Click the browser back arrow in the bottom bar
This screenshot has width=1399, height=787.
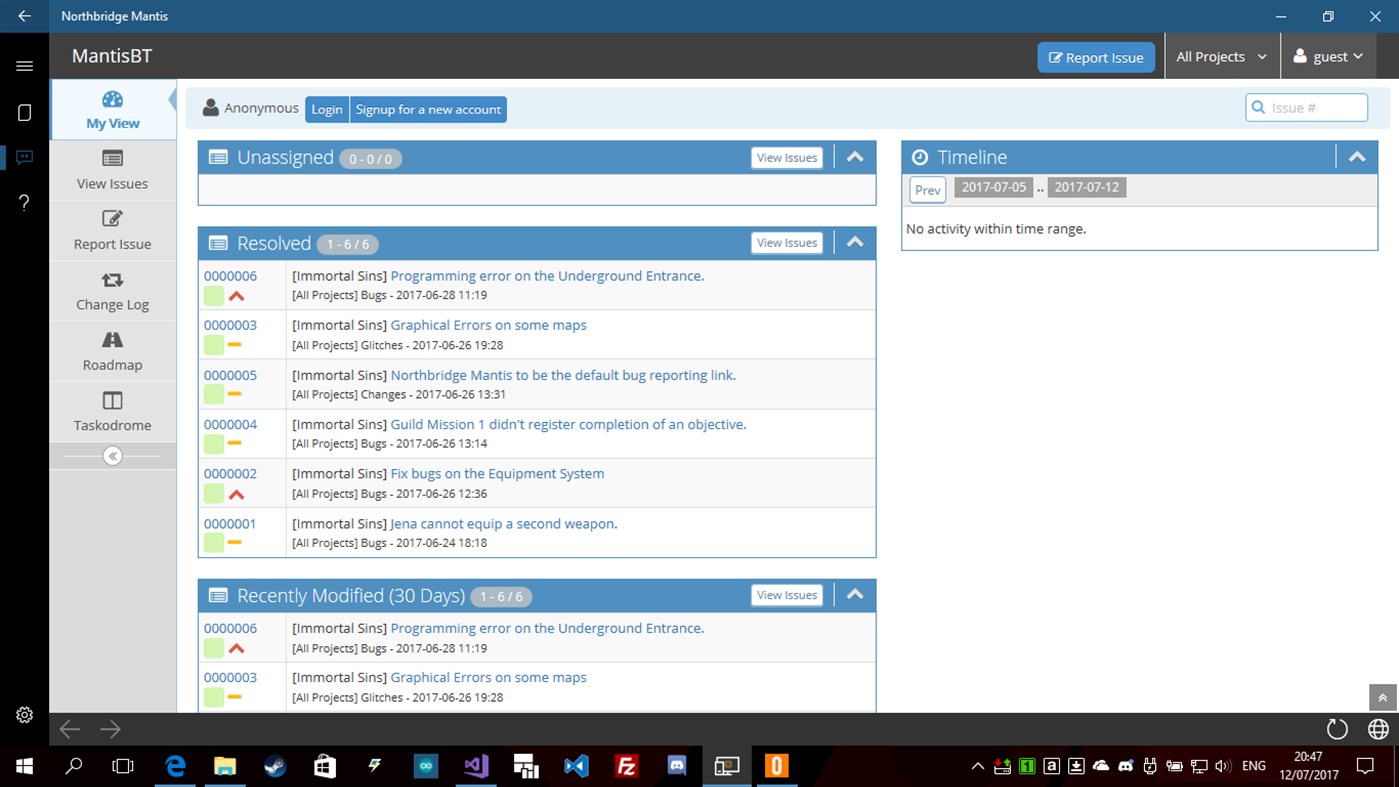tap(69, 729)
